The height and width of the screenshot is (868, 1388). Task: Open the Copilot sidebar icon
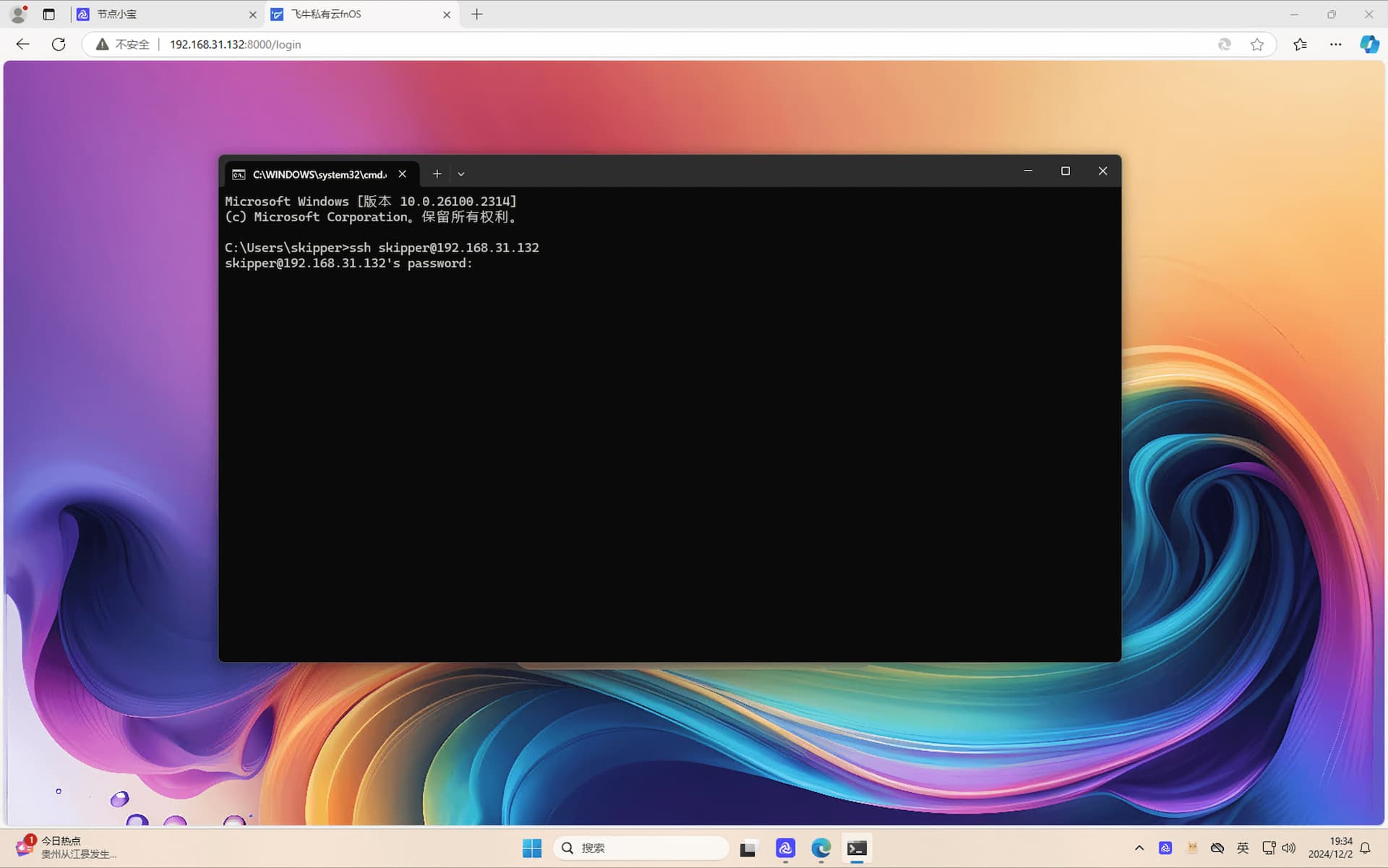1368,45
